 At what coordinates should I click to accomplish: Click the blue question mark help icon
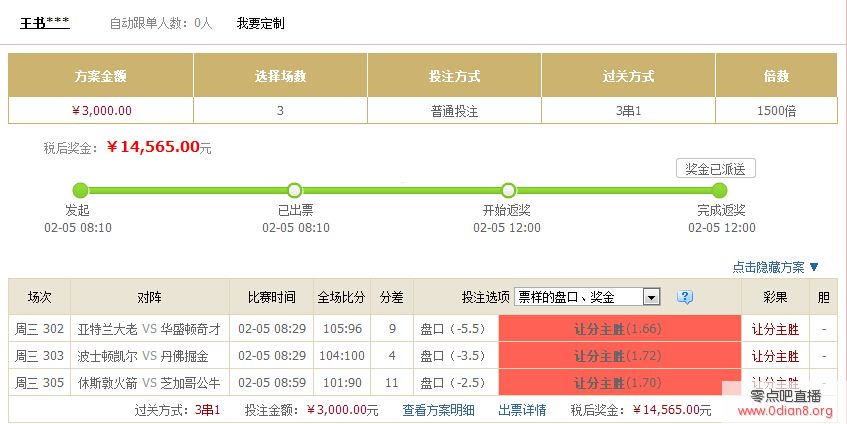(684, 297)
